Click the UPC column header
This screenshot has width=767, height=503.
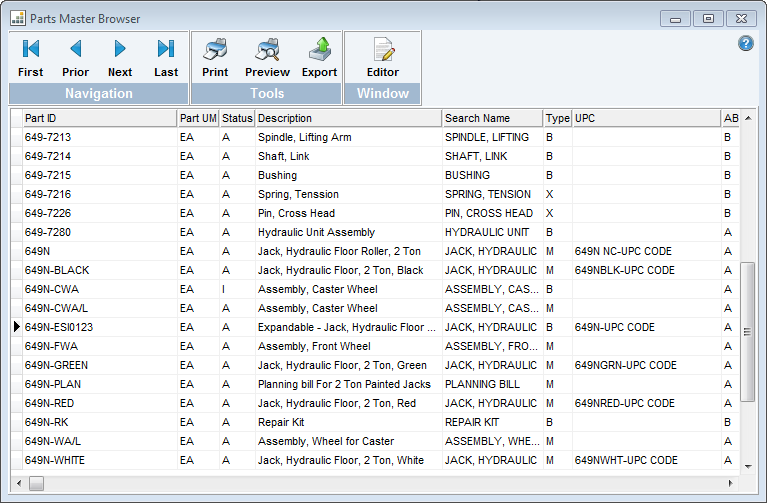coord(647,118)
